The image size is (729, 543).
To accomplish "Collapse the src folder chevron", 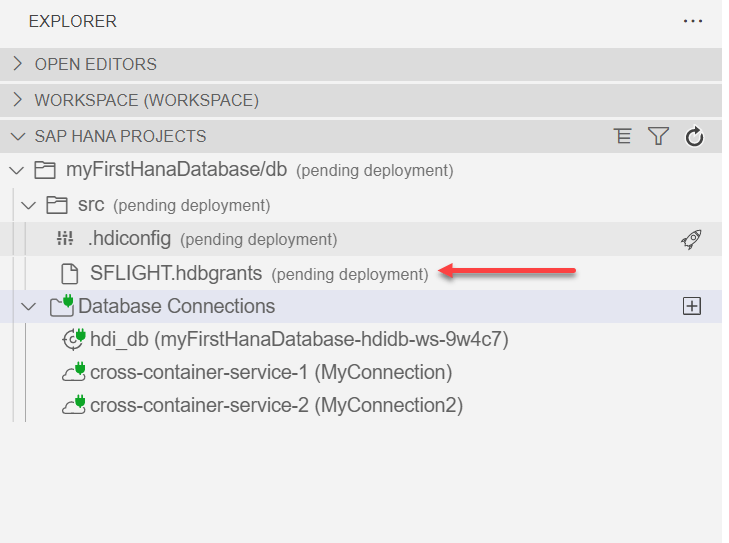I will 28,205.
